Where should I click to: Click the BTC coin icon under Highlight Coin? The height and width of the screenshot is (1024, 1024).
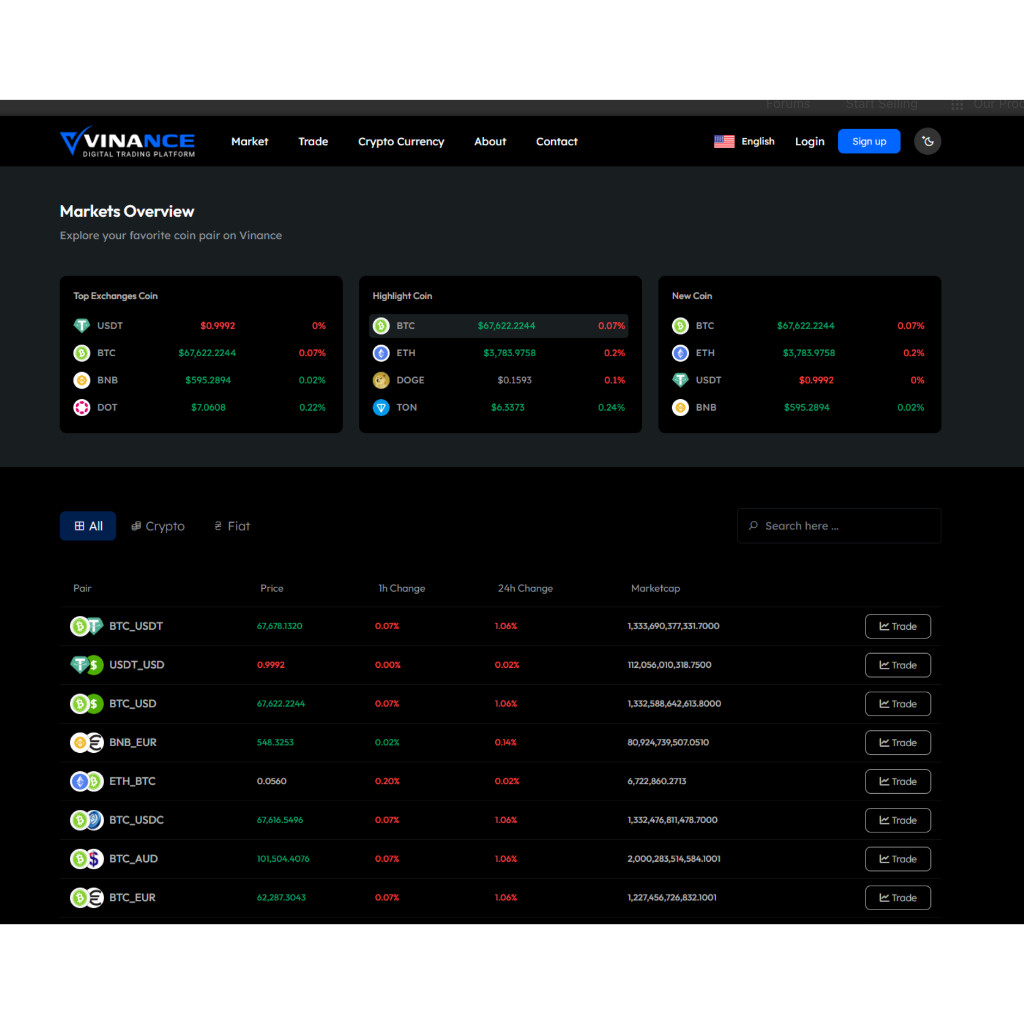(381, 325)
